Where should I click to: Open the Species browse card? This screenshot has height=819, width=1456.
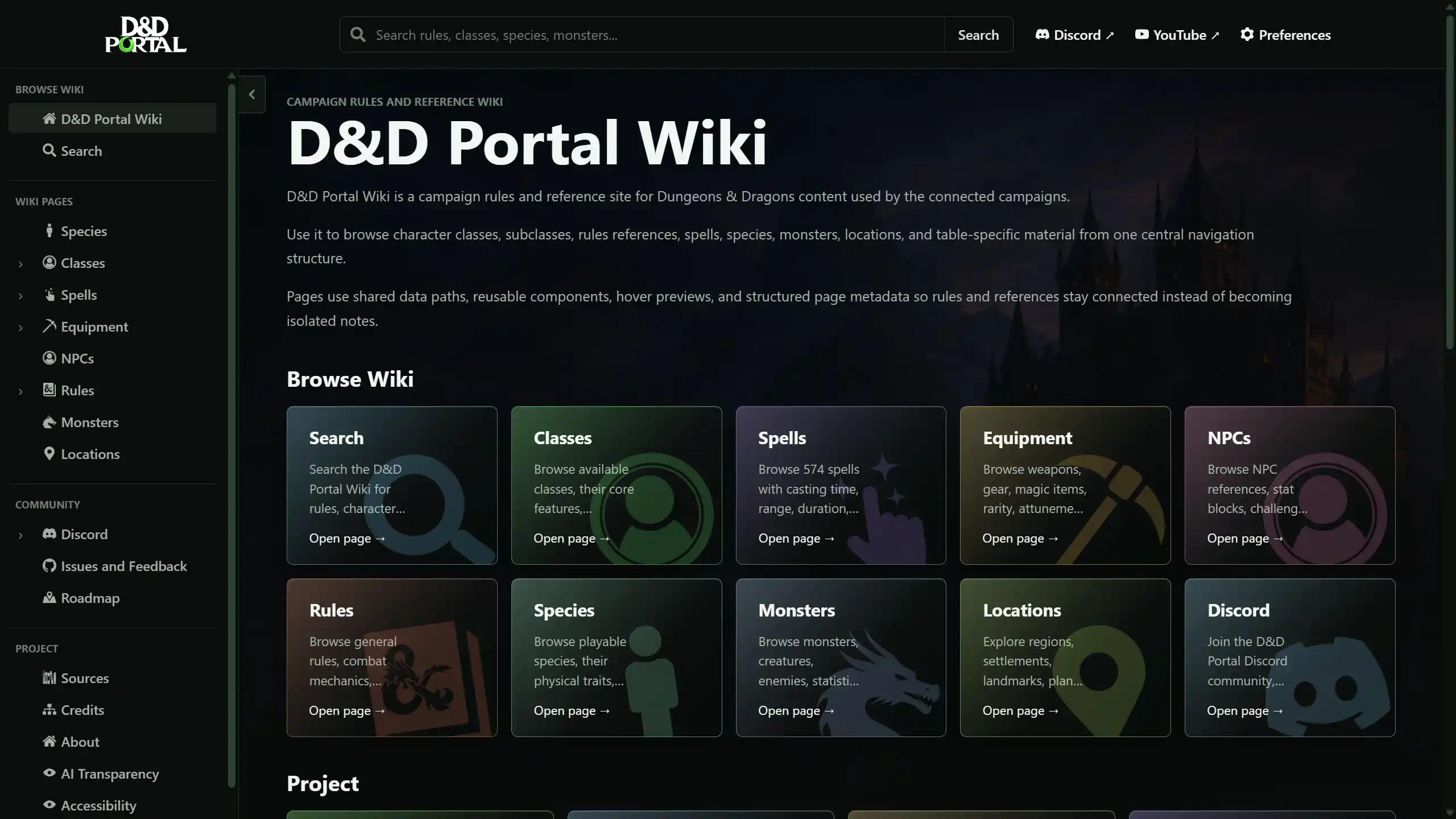pyautogui.click(x=617, y=657)
